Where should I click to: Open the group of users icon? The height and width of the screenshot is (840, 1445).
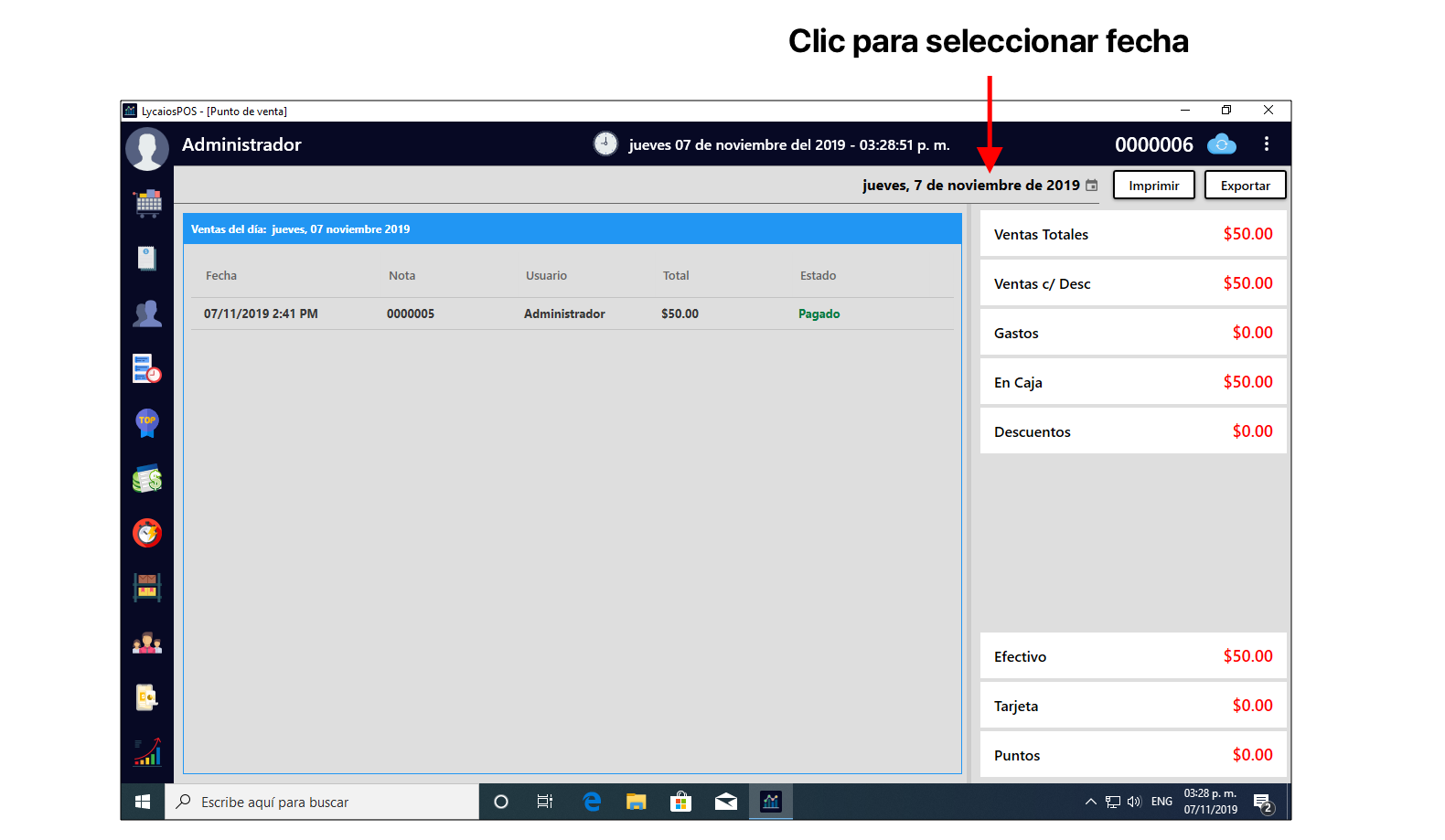[x=147, y=643]
